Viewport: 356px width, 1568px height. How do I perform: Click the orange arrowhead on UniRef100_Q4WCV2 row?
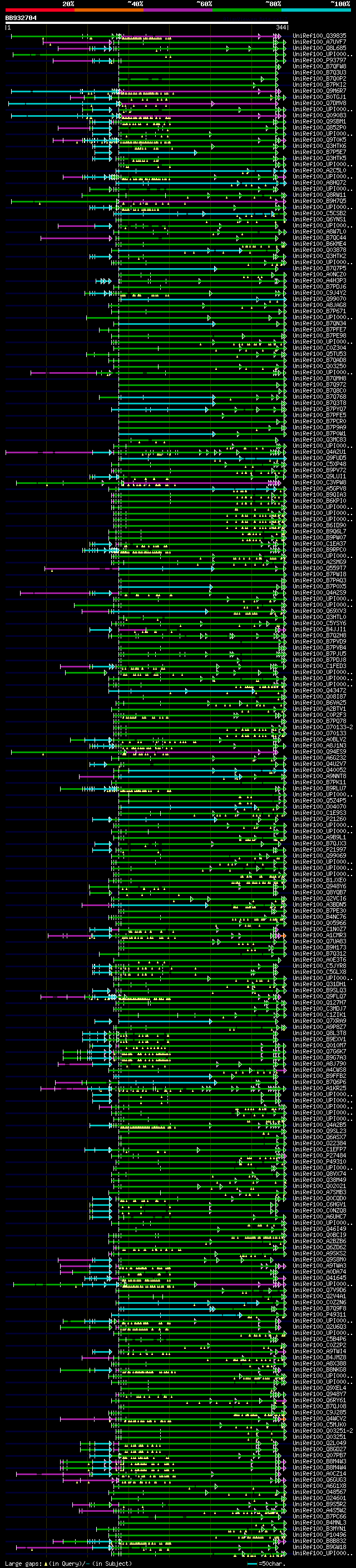(x=283, y=1419)
